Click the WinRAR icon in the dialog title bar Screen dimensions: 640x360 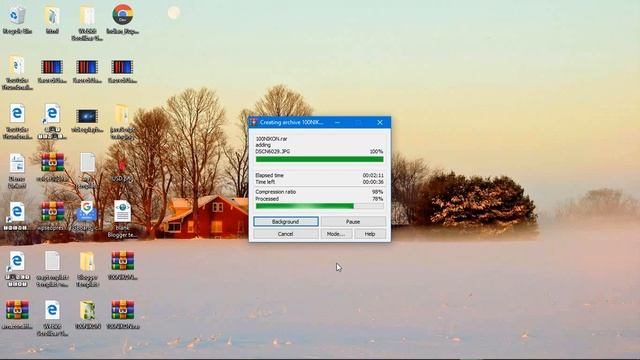pos(253,122)
